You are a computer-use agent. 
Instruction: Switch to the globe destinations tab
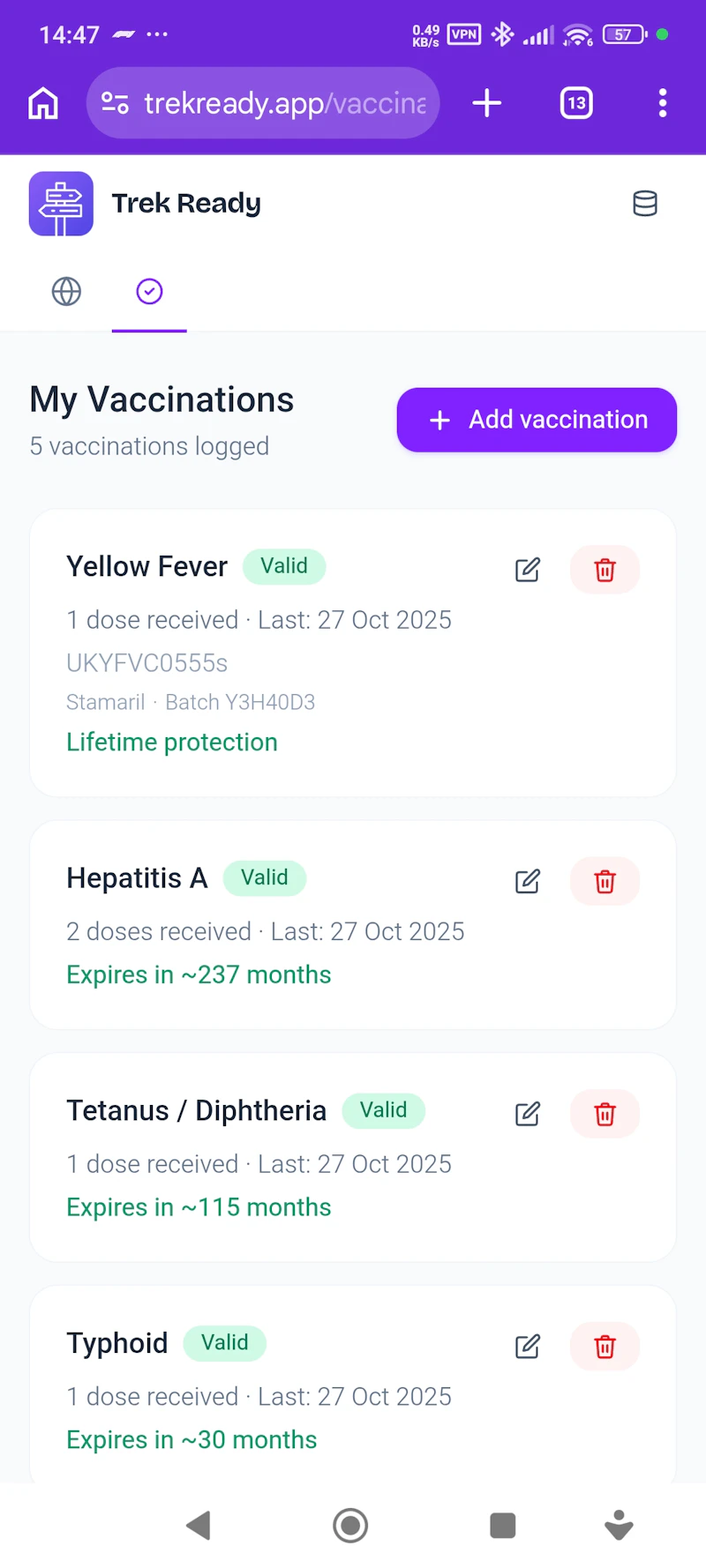[x=66, y=291]
